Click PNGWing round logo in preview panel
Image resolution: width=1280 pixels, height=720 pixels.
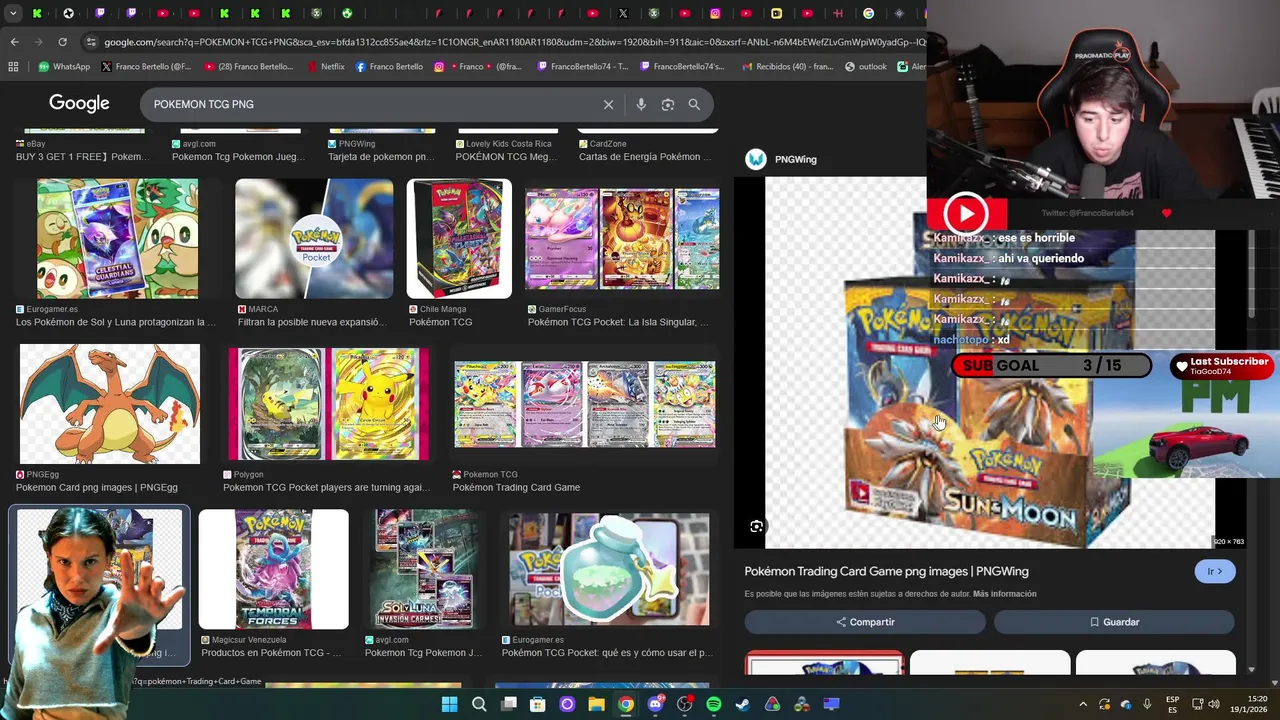(x=756, y=159)
